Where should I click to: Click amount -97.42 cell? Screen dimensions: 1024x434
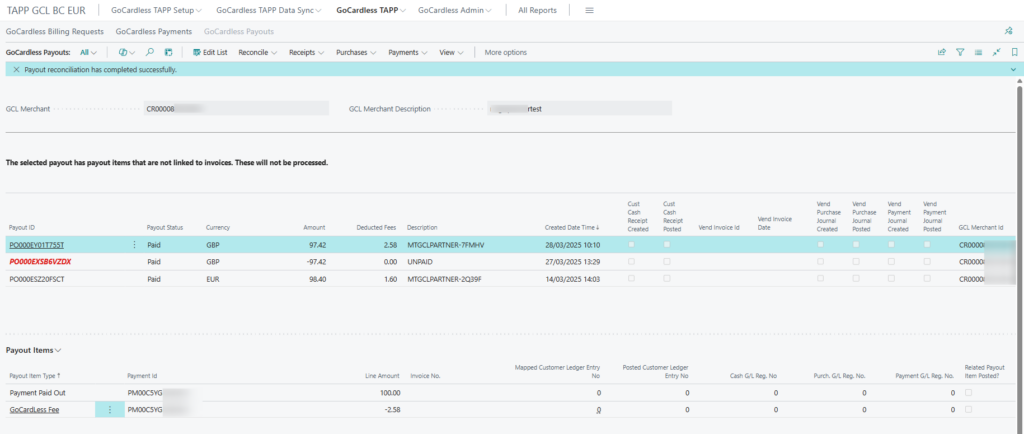pos(315,261)
